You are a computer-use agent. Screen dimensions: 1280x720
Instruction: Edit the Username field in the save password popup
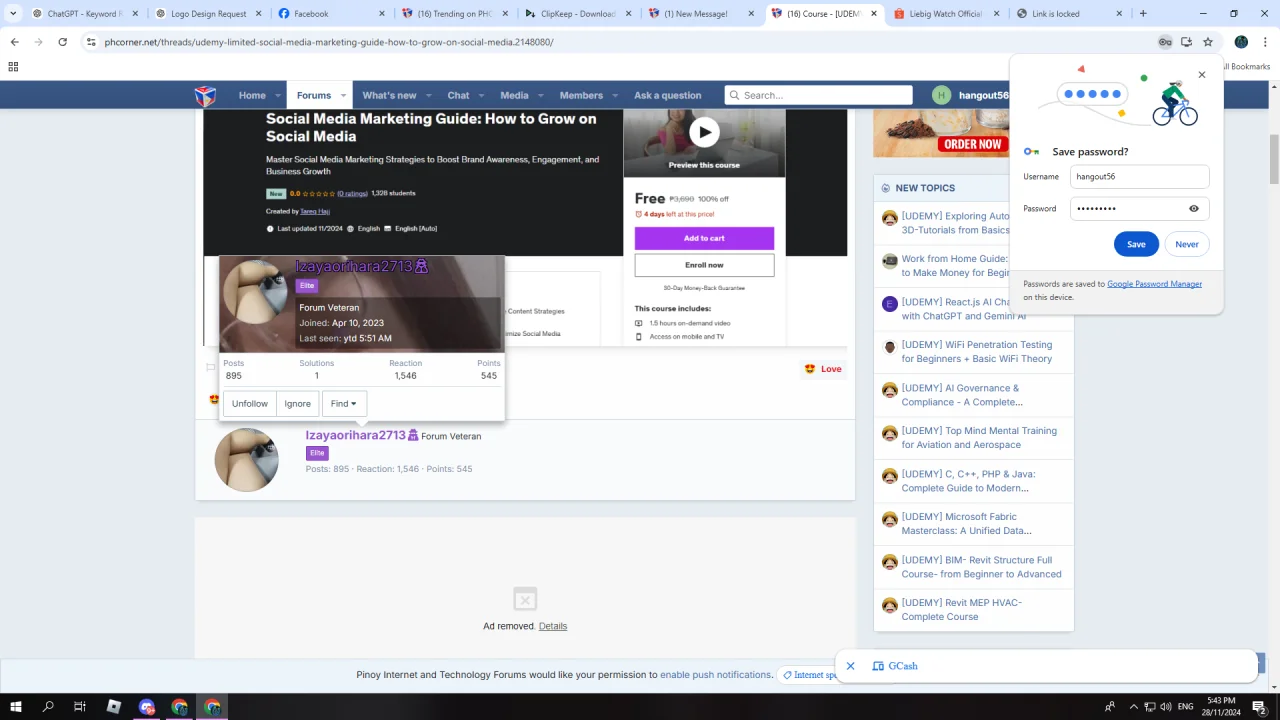coord(1140,177)
